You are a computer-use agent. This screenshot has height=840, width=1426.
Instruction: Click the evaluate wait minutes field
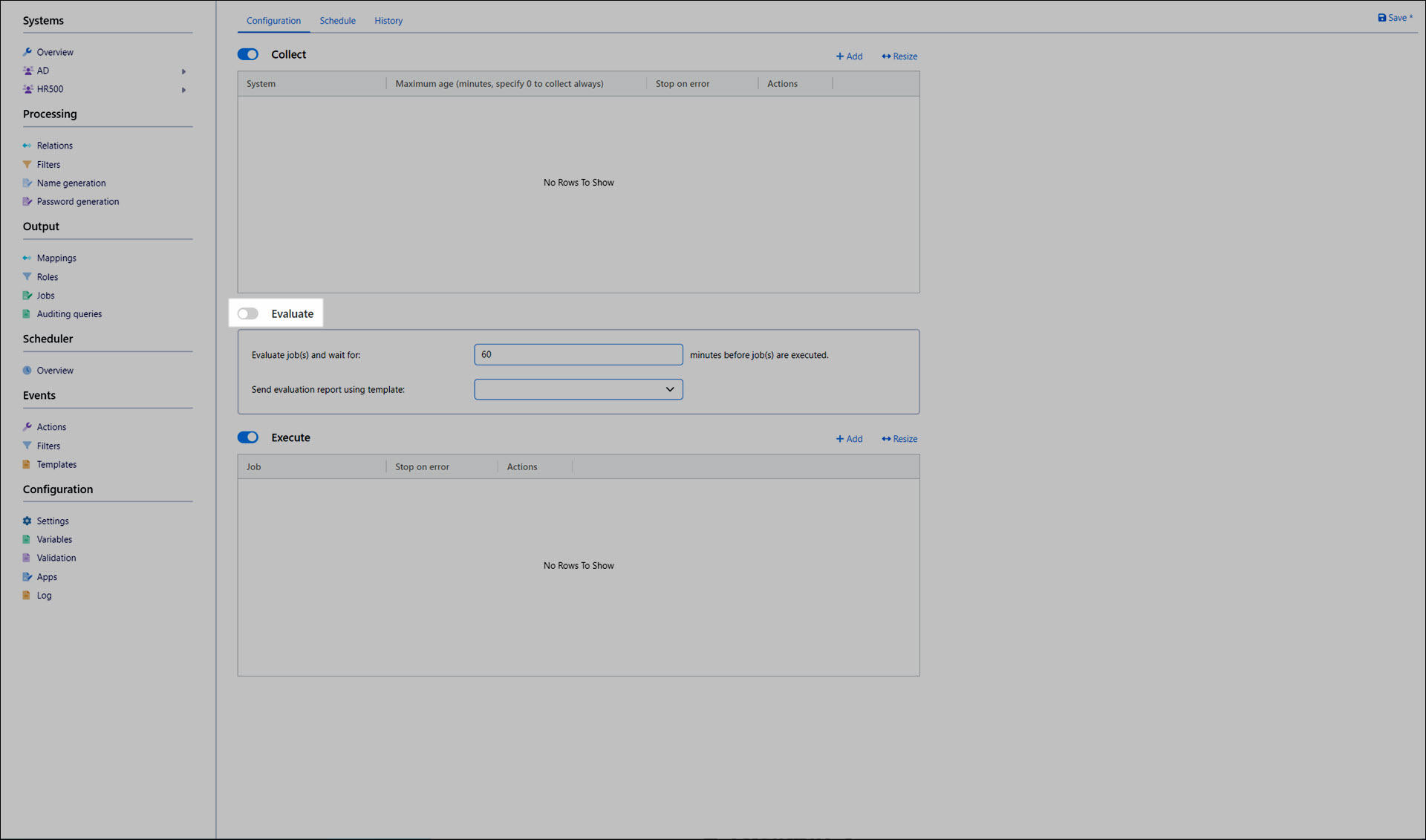click(x=578, y=354)
